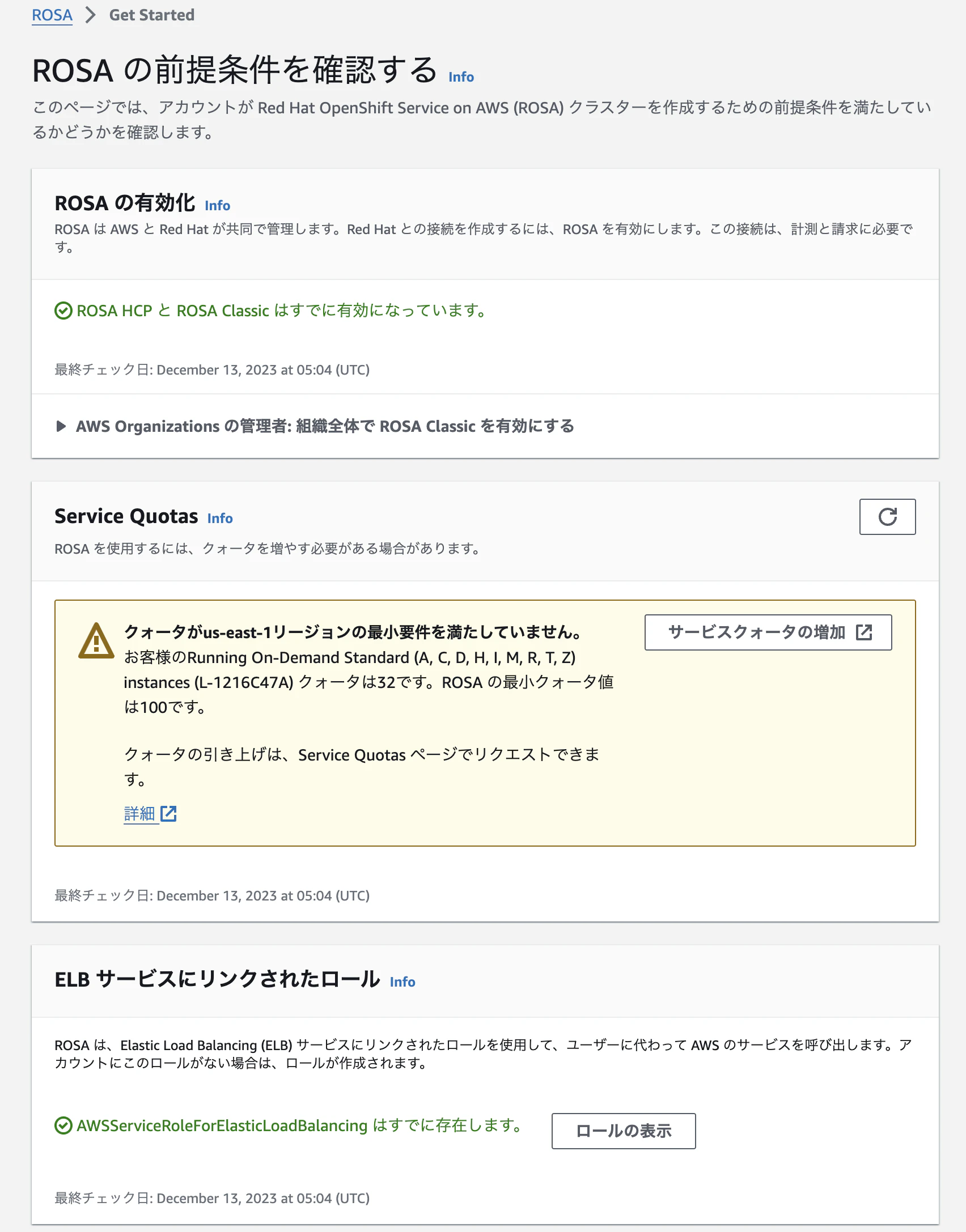Click breadcrumb chevron separator after ROSA

pyautogui.click(x=90, y=15)
